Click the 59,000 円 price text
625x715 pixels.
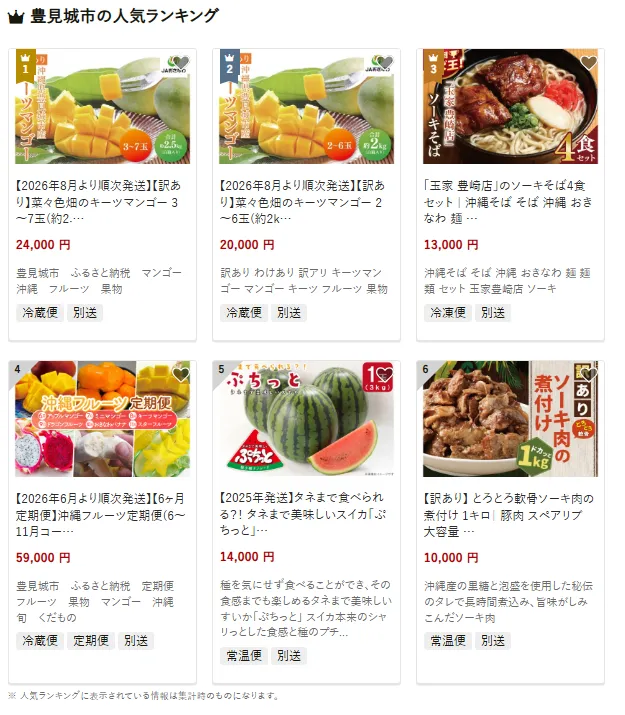click(x=43, y=558)
